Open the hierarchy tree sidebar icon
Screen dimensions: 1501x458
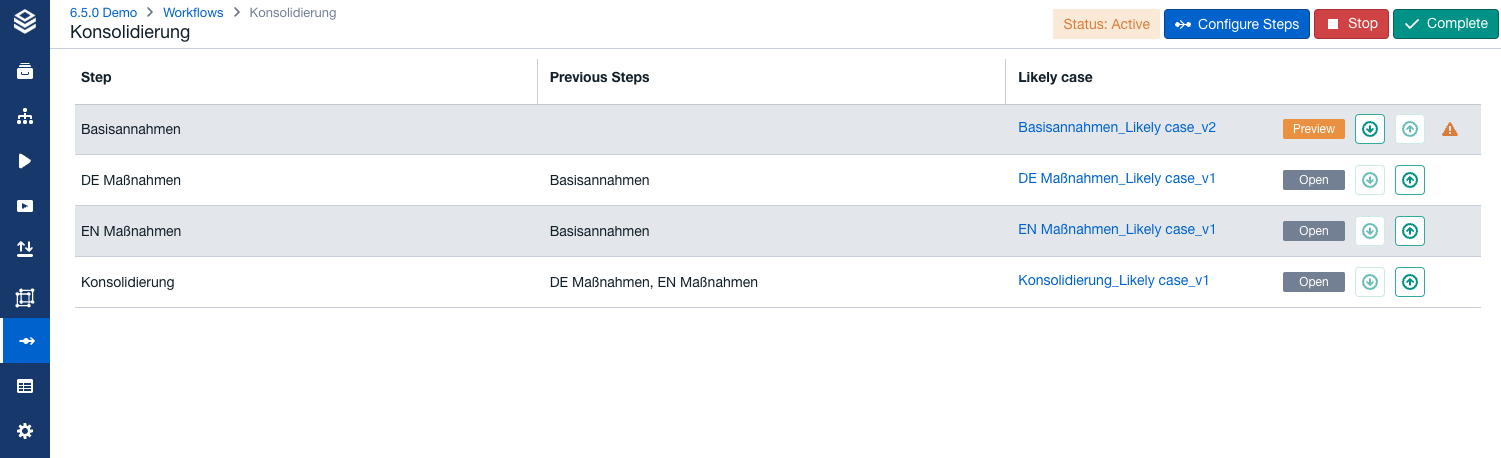25,116
